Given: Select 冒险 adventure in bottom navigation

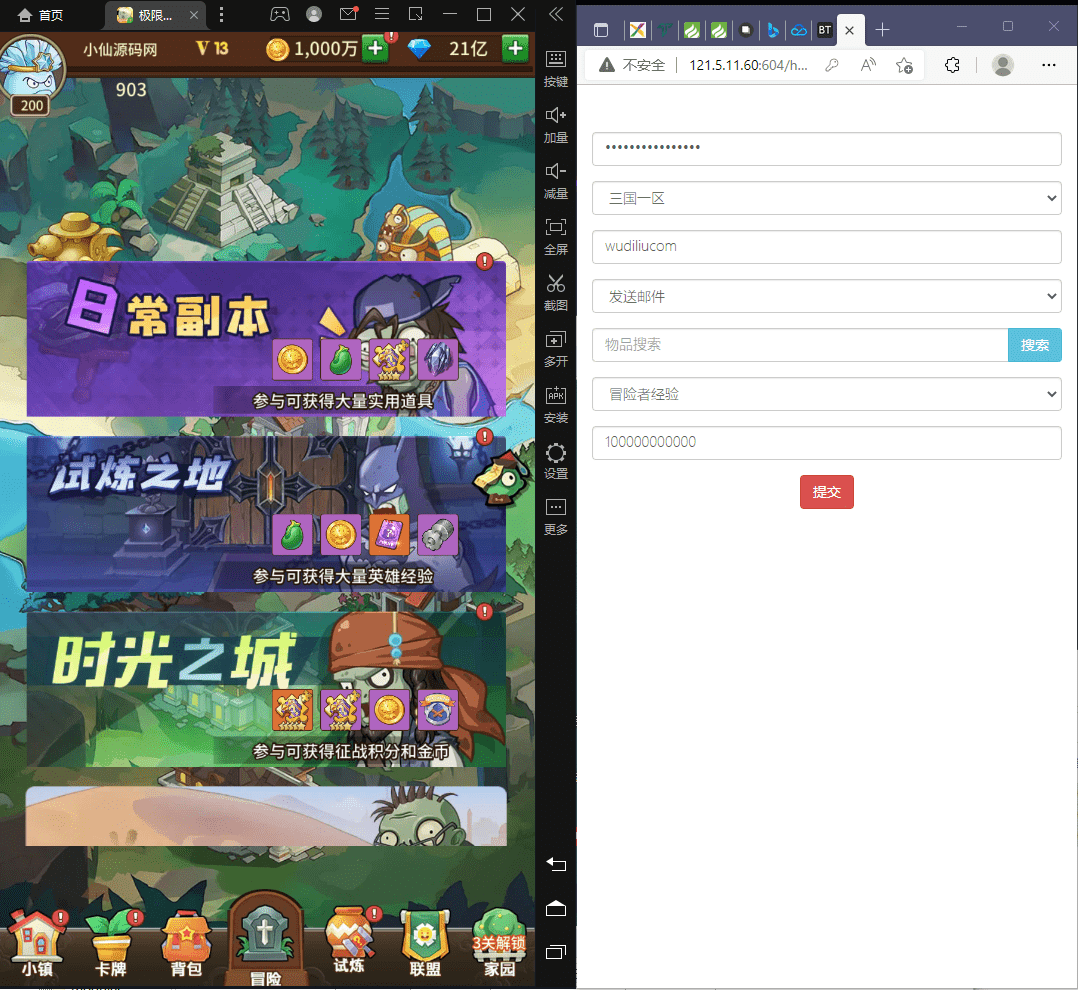Looking at the screenshot, I should coord(265,940).
